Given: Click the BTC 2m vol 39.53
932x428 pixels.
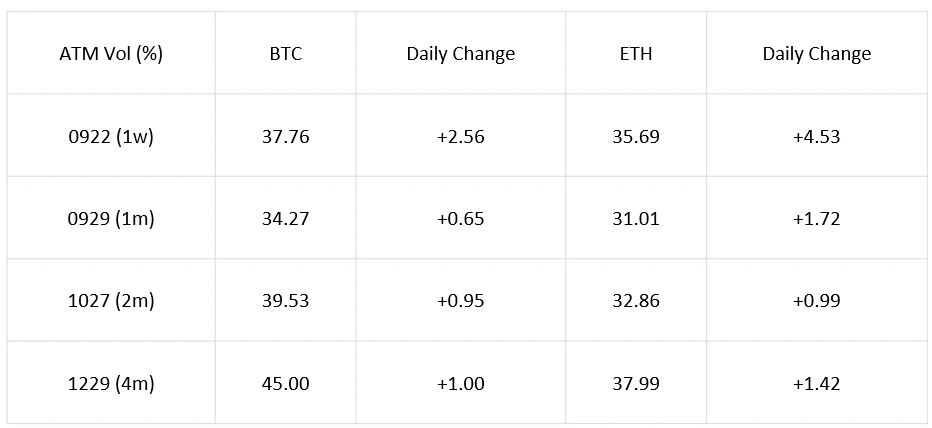Looking at the screenshot, I should click(285, 300).
